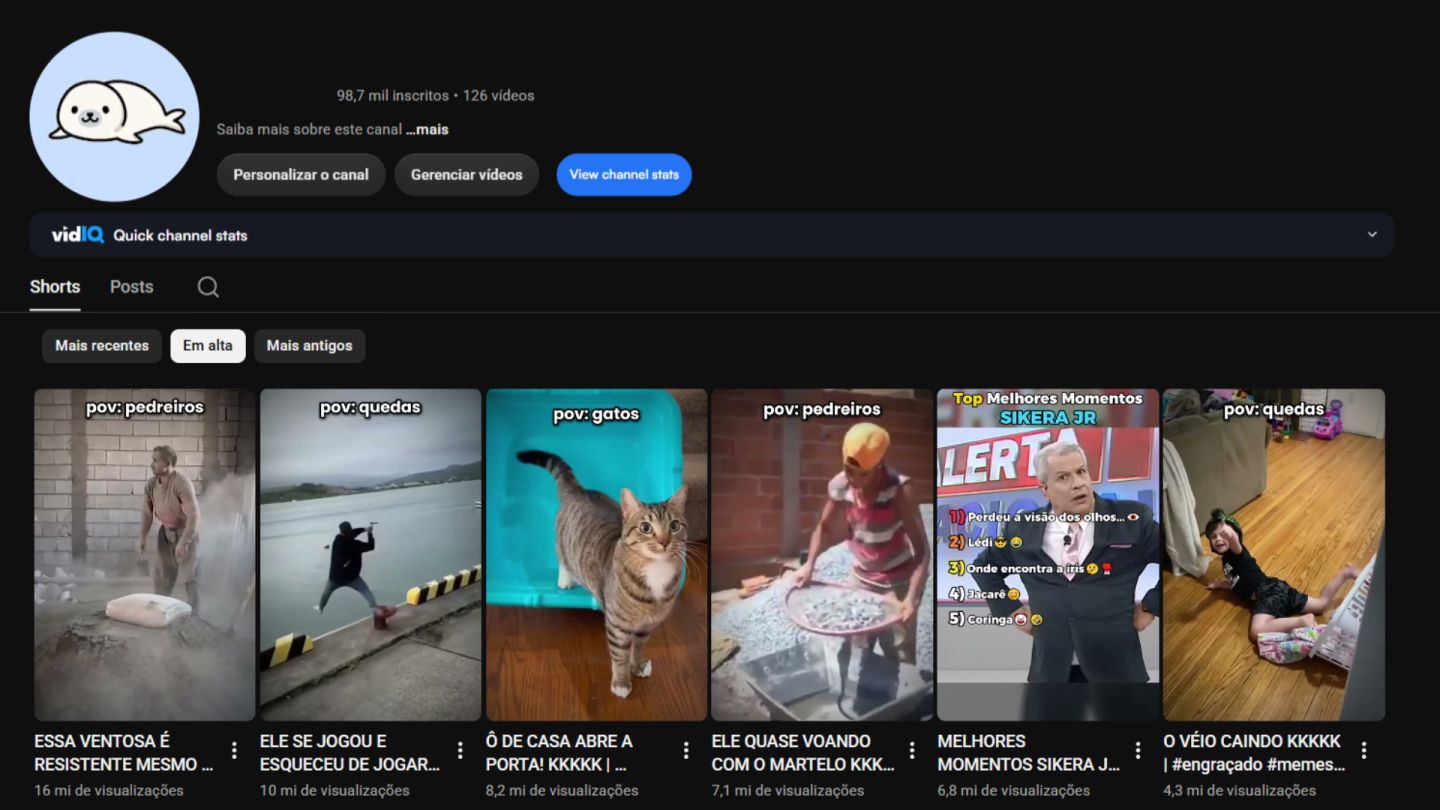Play the pov: quedas riverside thumbnail
This screenshot has height=810, width=1440.
click(371, 555)
